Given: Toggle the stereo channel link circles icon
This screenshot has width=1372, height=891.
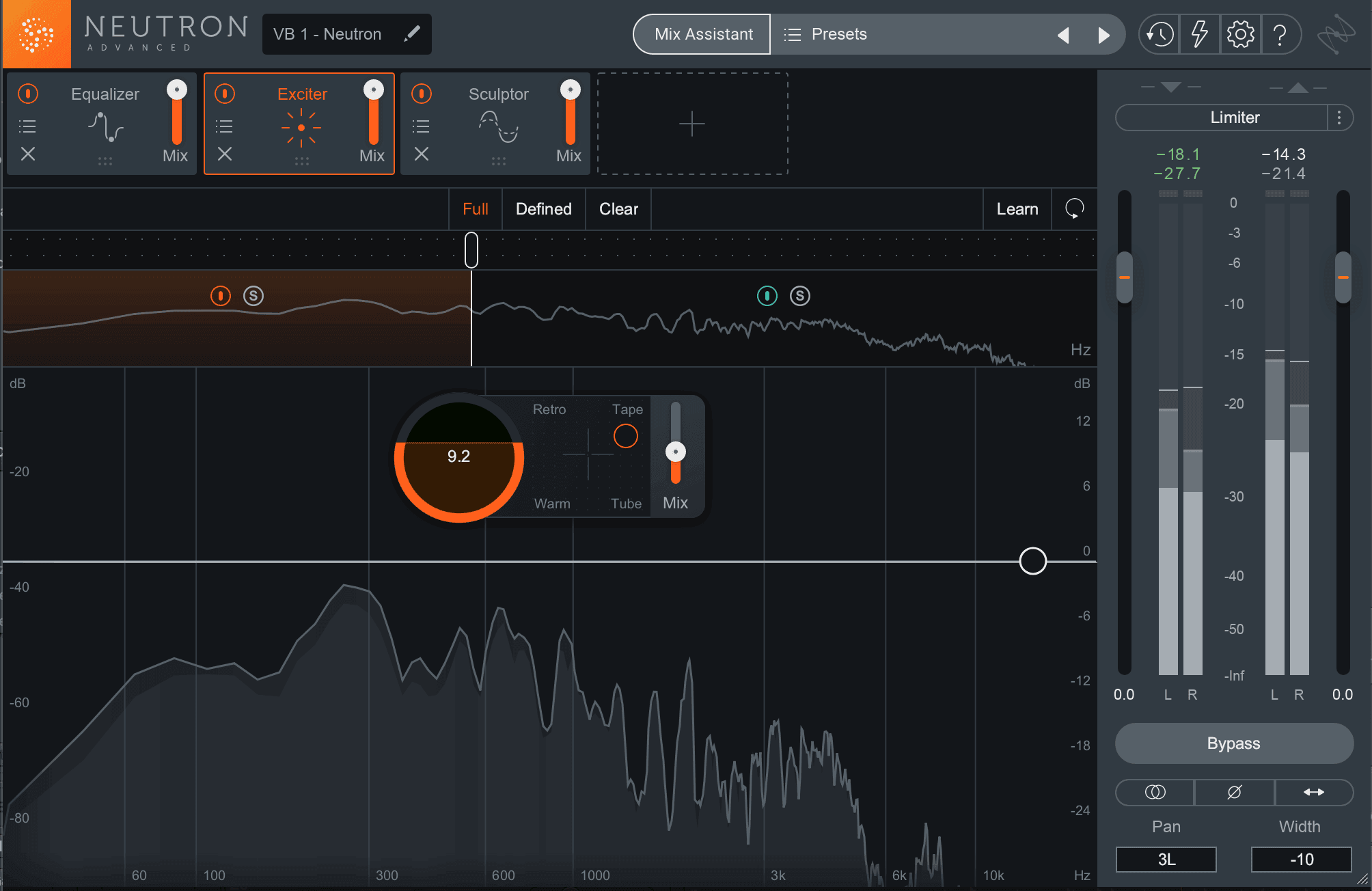Looking at the screenshot, I should (1155, 792).
